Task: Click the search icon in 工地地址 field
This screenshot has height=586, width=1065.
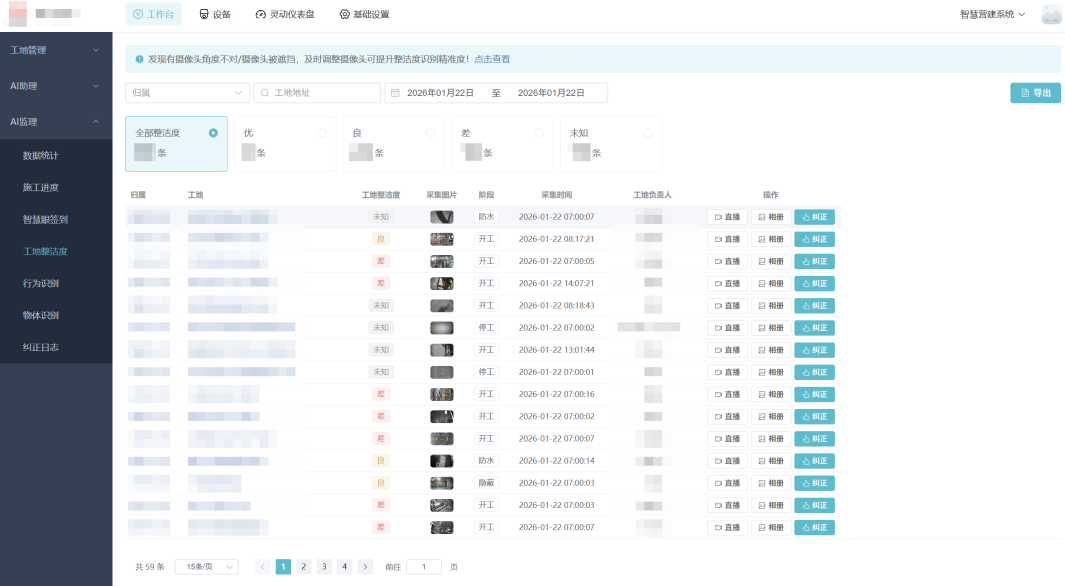Action: [265, 93]
